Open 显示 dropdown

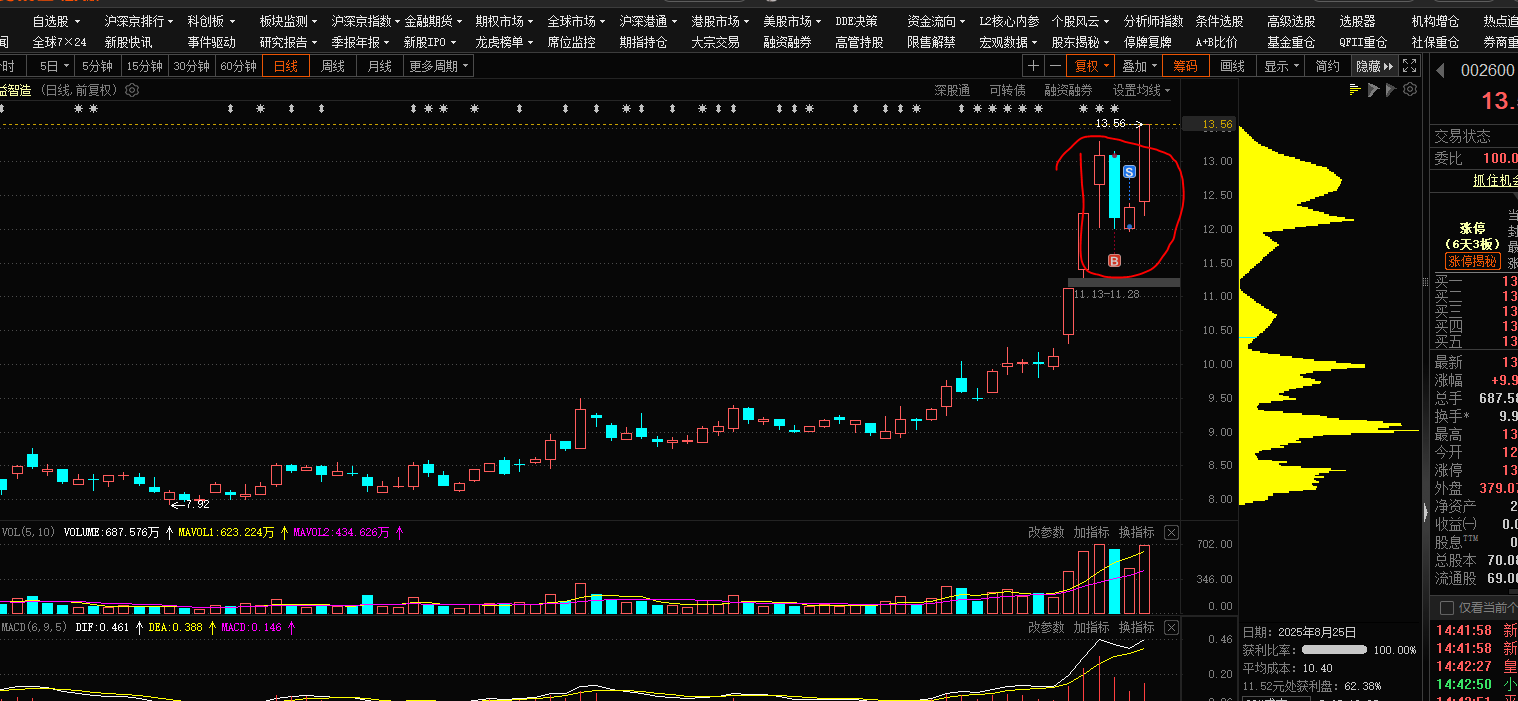coord(1281,66)
